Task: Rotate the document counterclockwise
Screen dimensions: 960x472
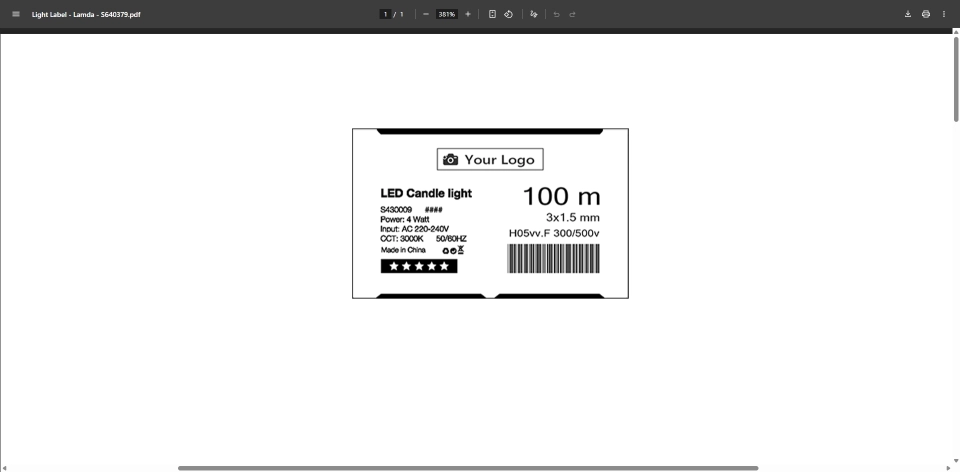Action: (508, 14)
